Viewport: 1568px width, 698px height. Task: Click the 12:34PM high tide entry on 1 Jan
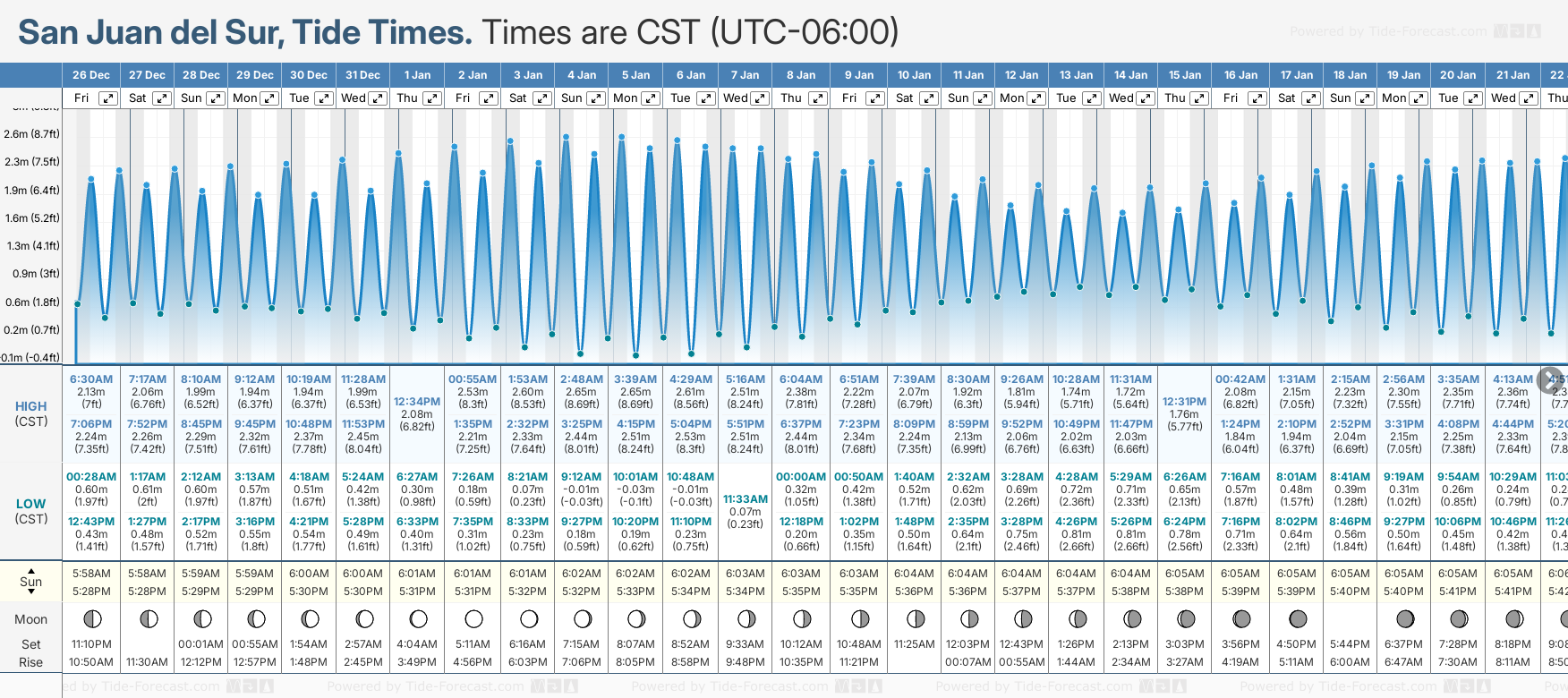417,402
